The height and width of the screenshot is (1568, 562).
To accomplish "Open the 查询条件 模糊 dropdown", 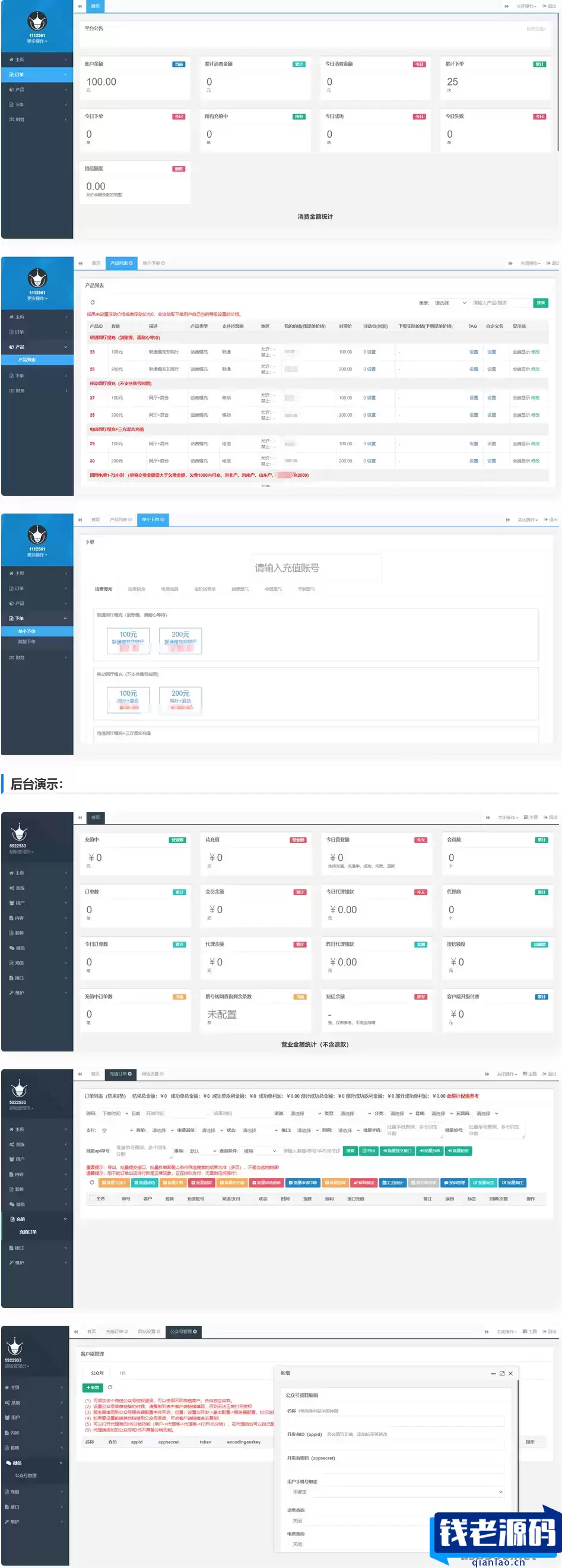I will pyautogui.click(x=260, y=1151).
